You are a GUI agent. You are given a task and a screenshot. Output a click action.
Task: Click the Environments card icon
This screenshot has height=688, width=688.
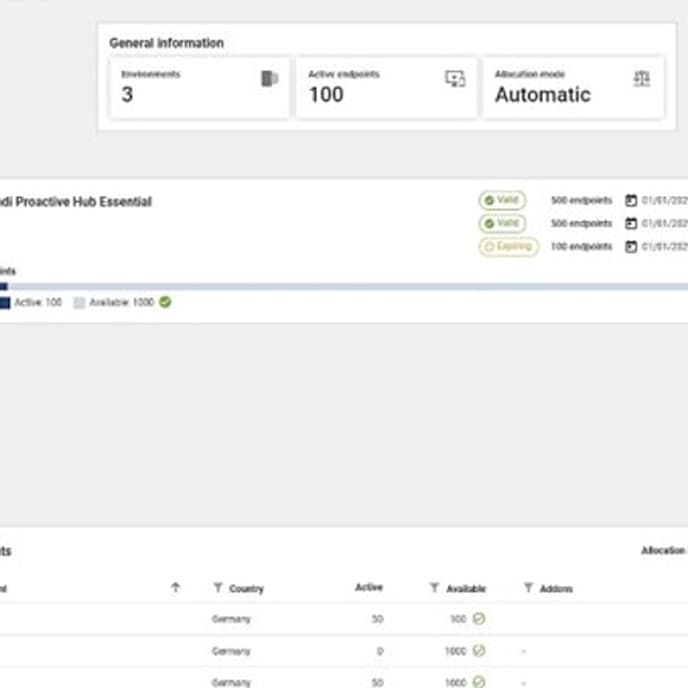pyautogui.click(x=269, y=79)
